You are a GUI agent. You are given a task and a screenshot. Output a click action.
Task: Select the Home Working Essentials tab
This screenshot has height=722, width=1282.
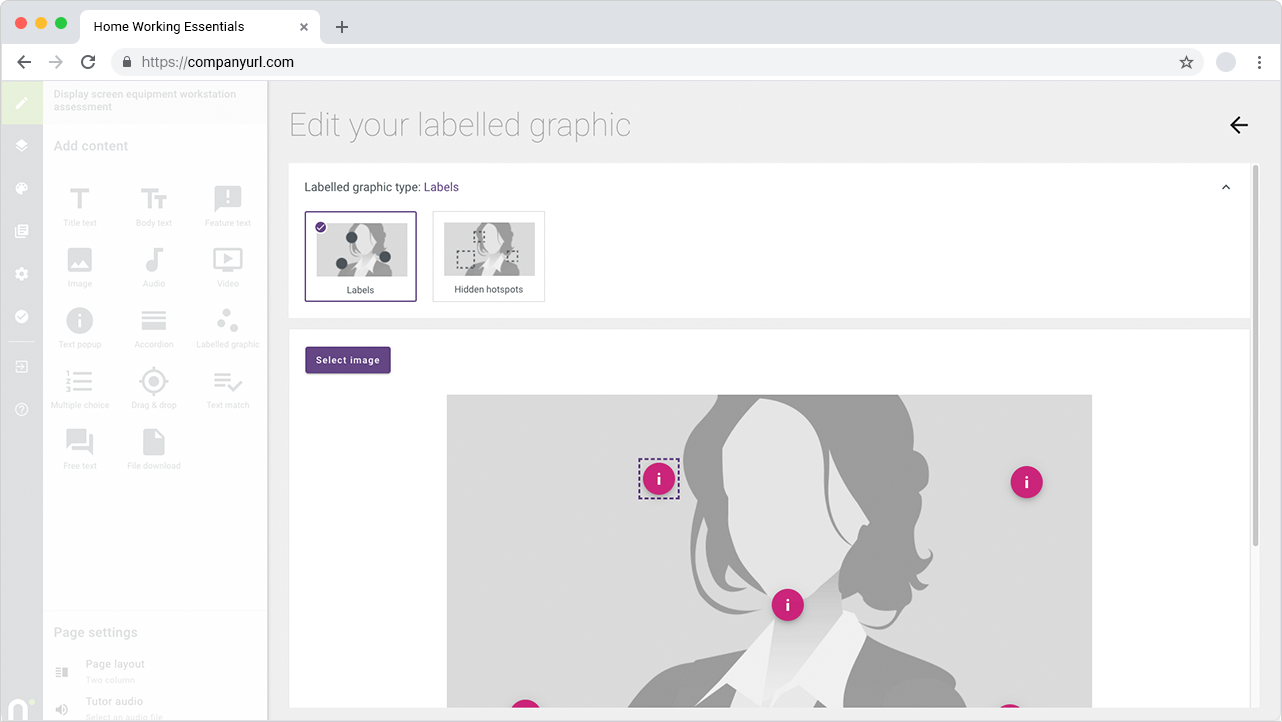[x=169, y=27]
